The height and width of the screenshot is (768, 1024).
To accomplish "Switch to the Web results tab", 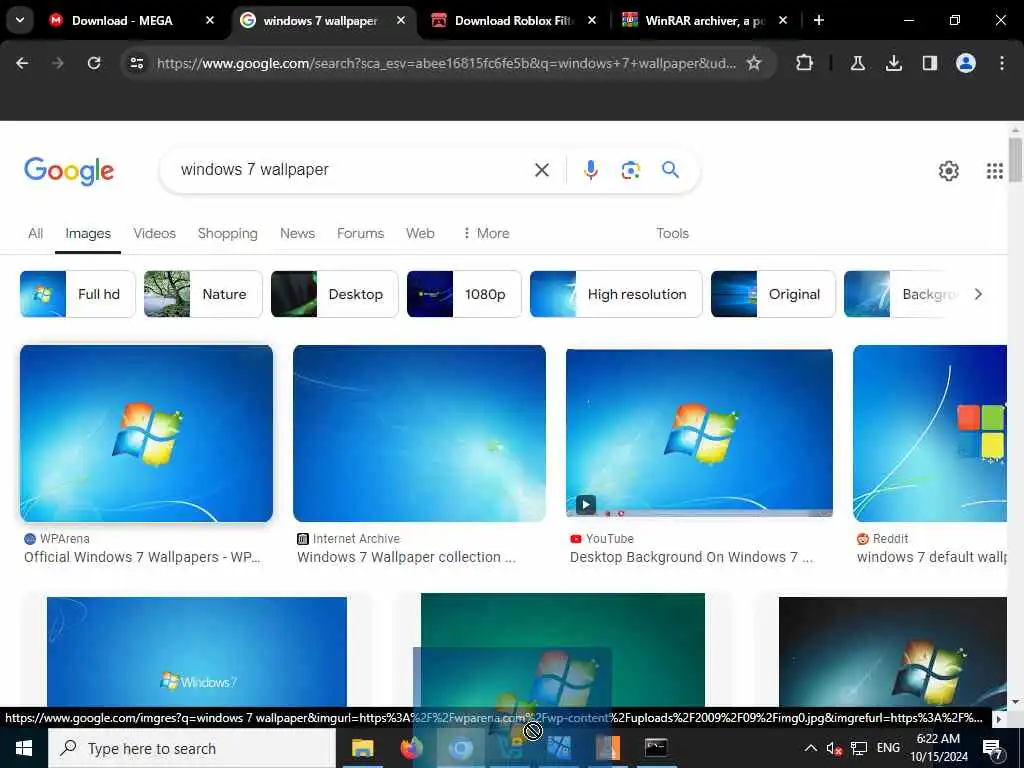I will (x=420, y=233).
